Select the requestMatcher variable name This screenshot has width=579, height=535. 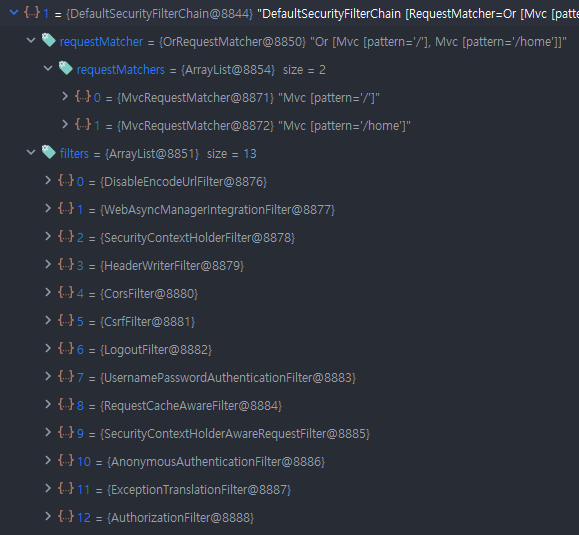point(101,42)
